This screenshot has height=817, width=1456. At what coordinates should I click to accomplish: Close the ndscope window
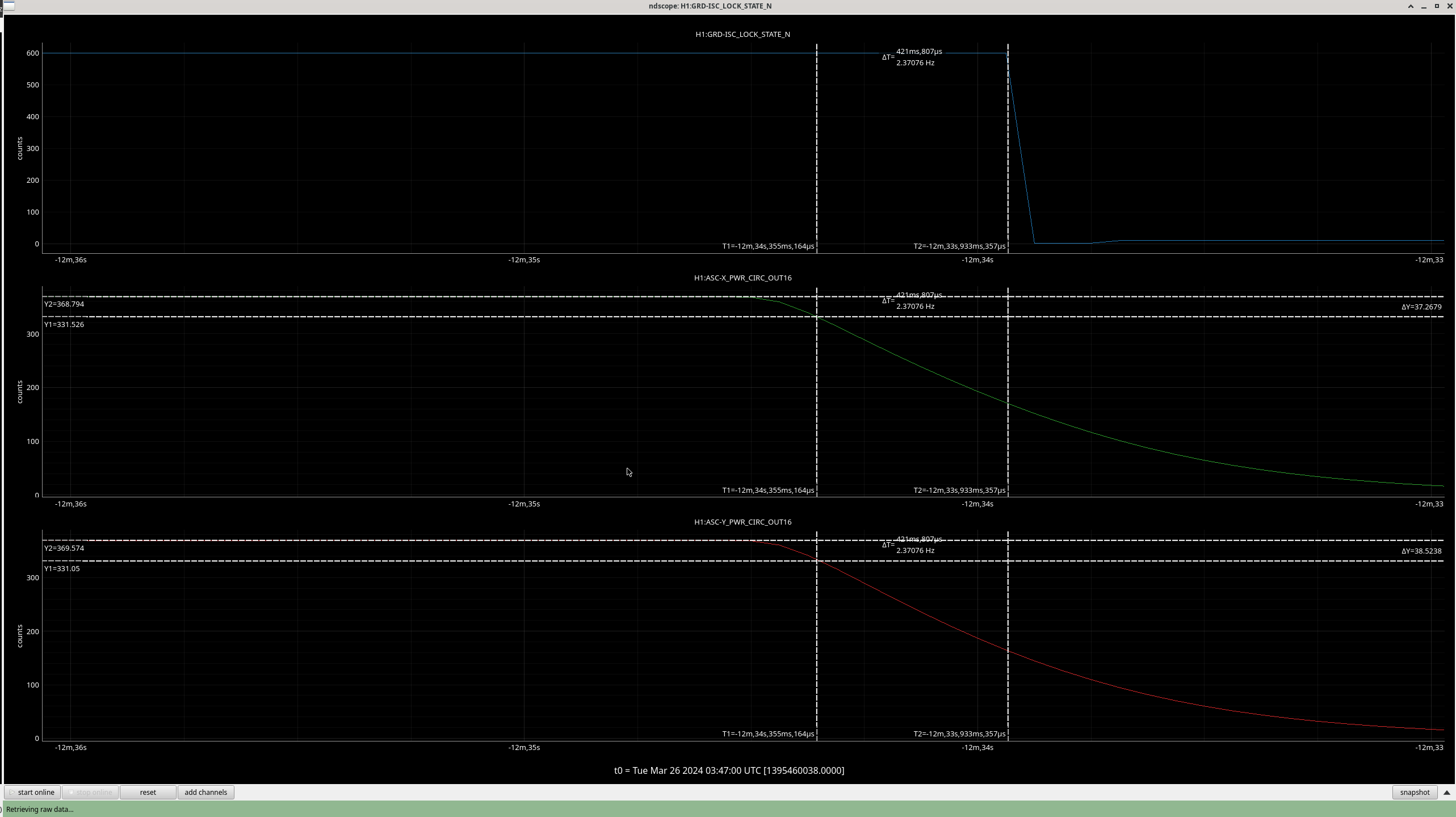(x=1449, y=6)
